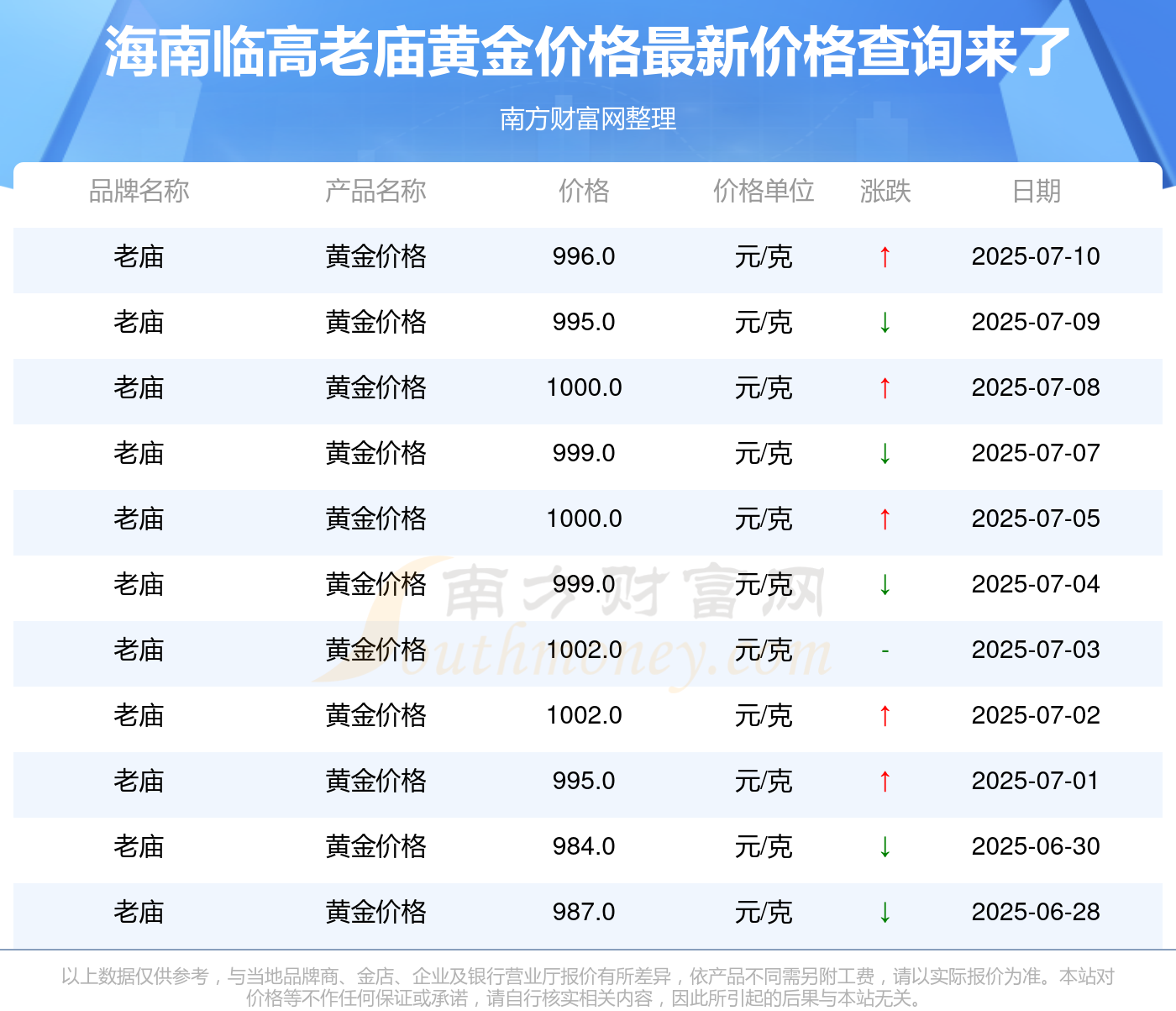The width and height of the screenshot is (1176, 1011).
Task: Click the red up arrow for 2025-07-05
Action: coord(885,519)
